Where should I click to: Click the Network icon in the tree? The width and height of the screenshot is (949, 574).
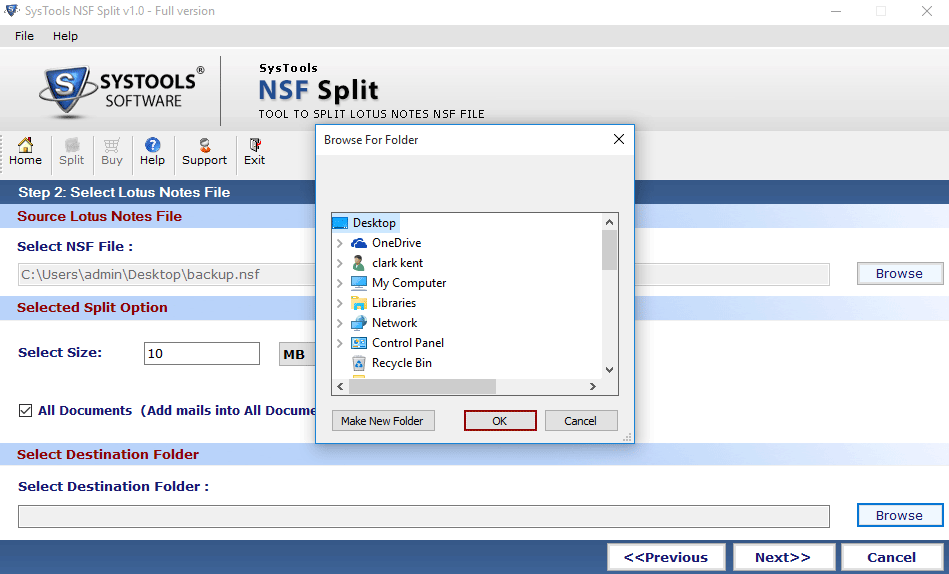click(x=359, y=323)
